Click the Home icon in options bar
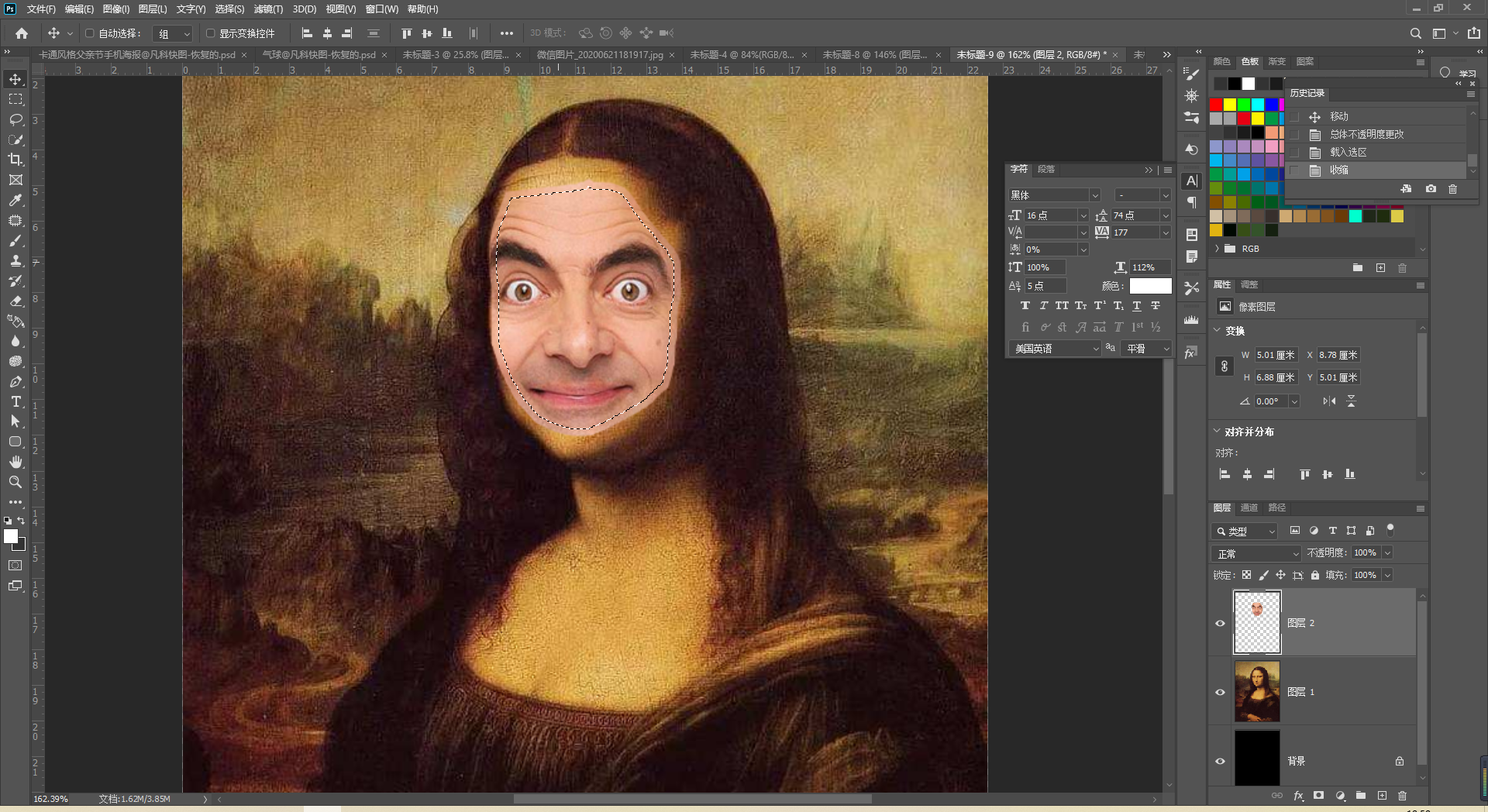Image resolution: width=1488 pixels, height=812 pixels. (22, 33)
